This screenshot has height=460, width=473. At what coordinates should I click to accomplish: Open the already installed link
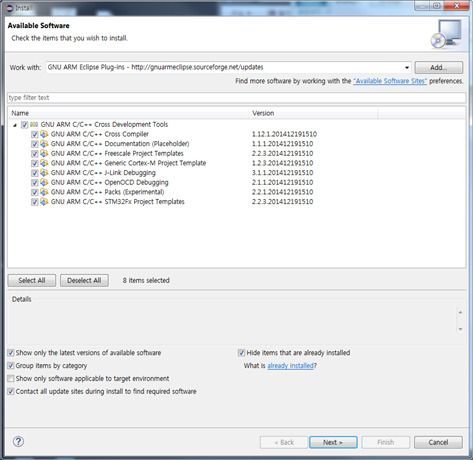[291, 366]
